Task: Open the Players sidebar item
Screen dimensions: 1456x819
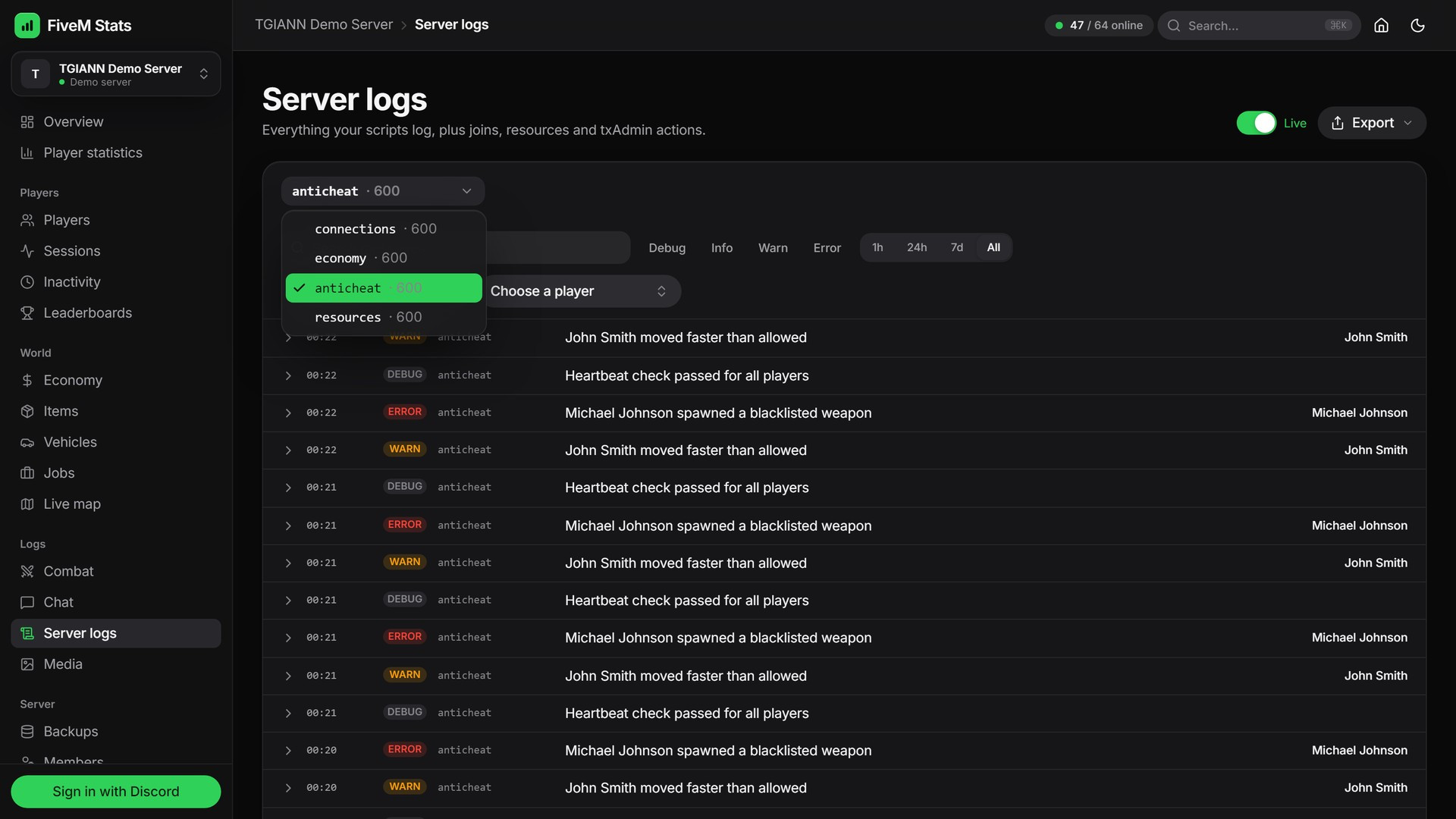Action: (x=116, y=220)
